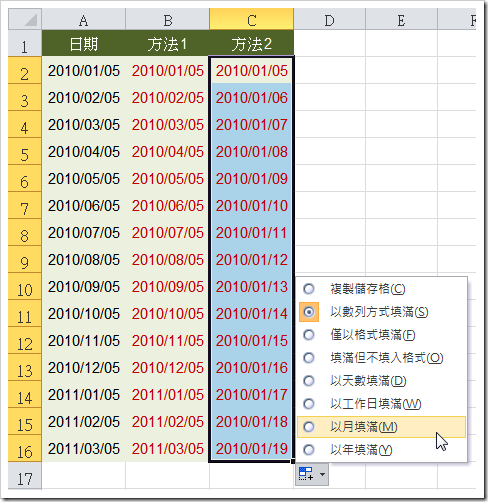Click cell B9 with red 2010/08/05
This screenshot has width=488, height=502.
pos(168,259)
